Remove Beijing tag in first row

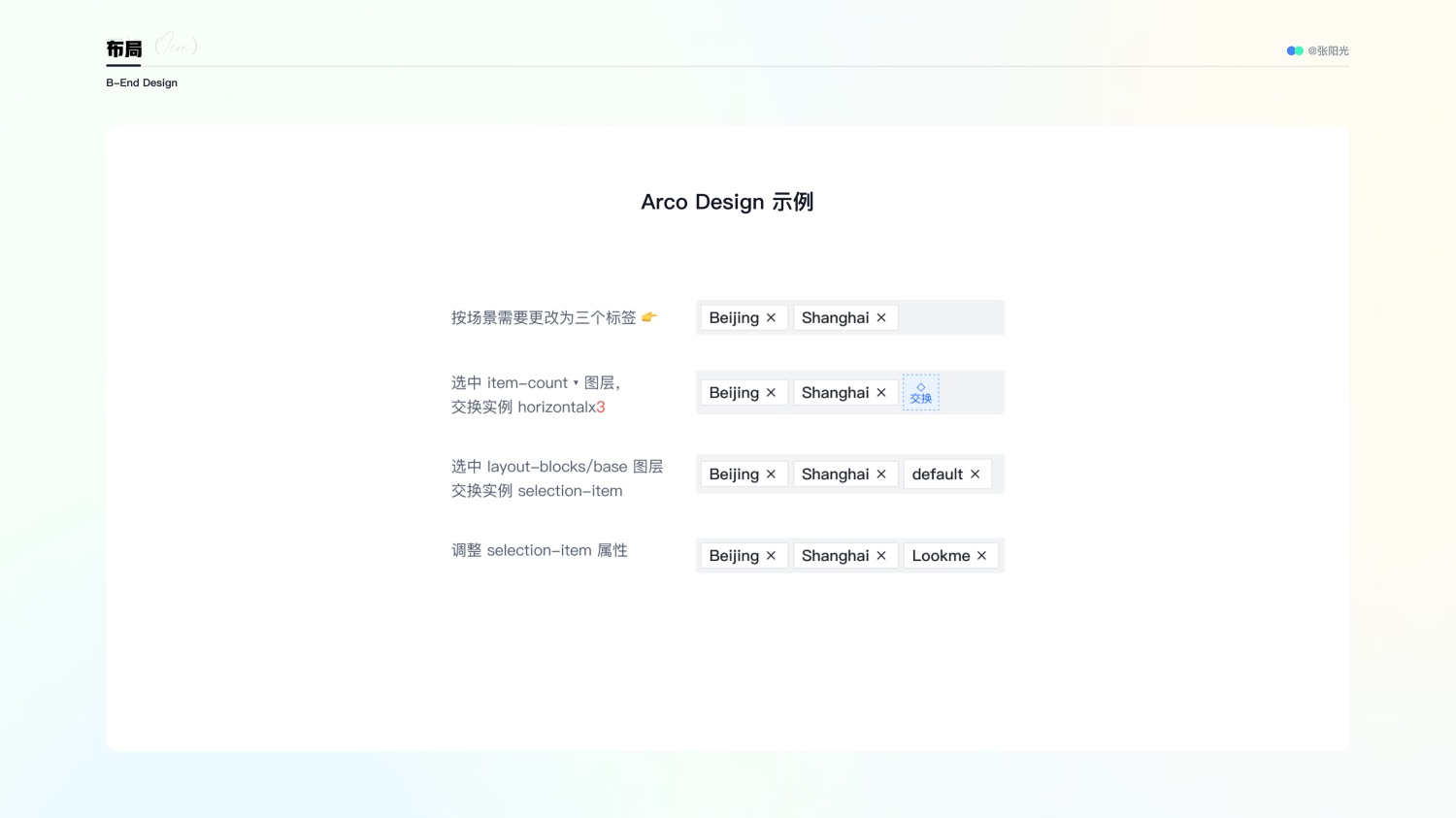(x=771, y=318)
